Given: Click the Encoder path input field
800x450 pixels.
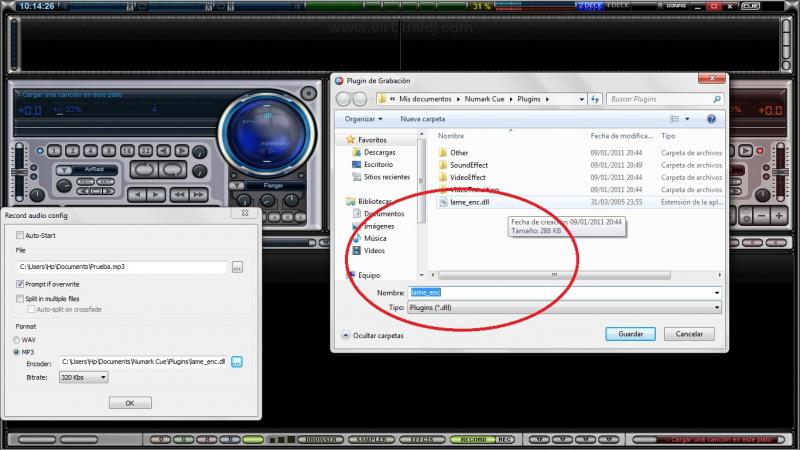Looking at the screenshot, I should point(143,362).
